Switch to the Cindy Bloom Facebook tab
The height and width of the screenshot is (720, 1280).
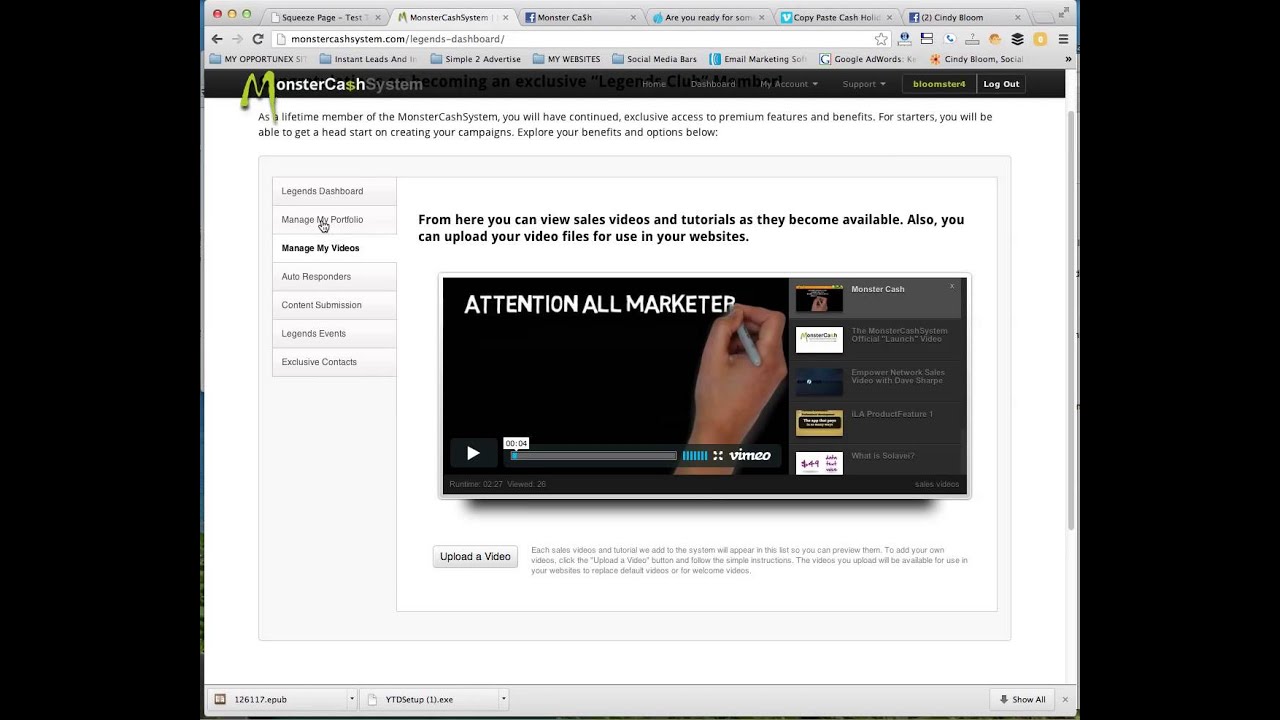(964, 17)
